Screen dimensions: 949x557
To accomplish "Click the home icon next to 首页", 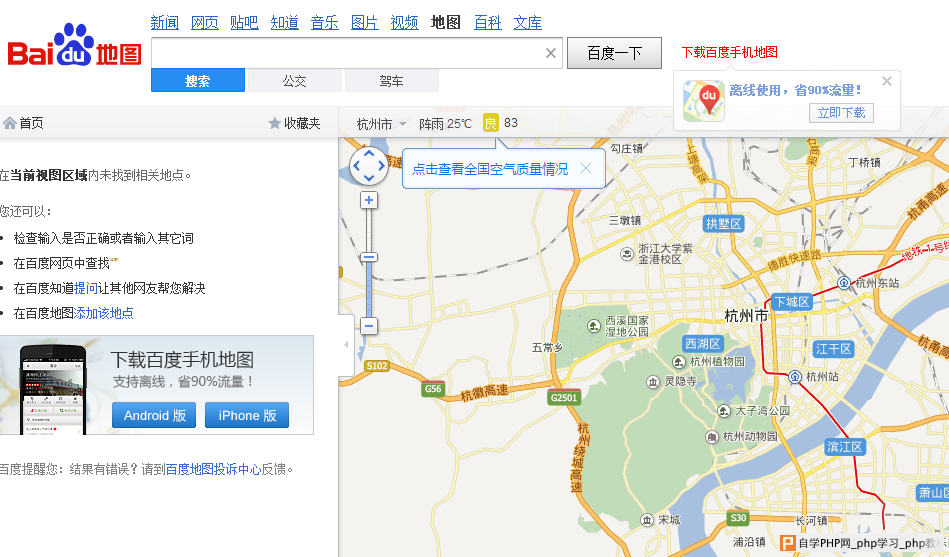I will pyautogui.click(x=10, y=124).
